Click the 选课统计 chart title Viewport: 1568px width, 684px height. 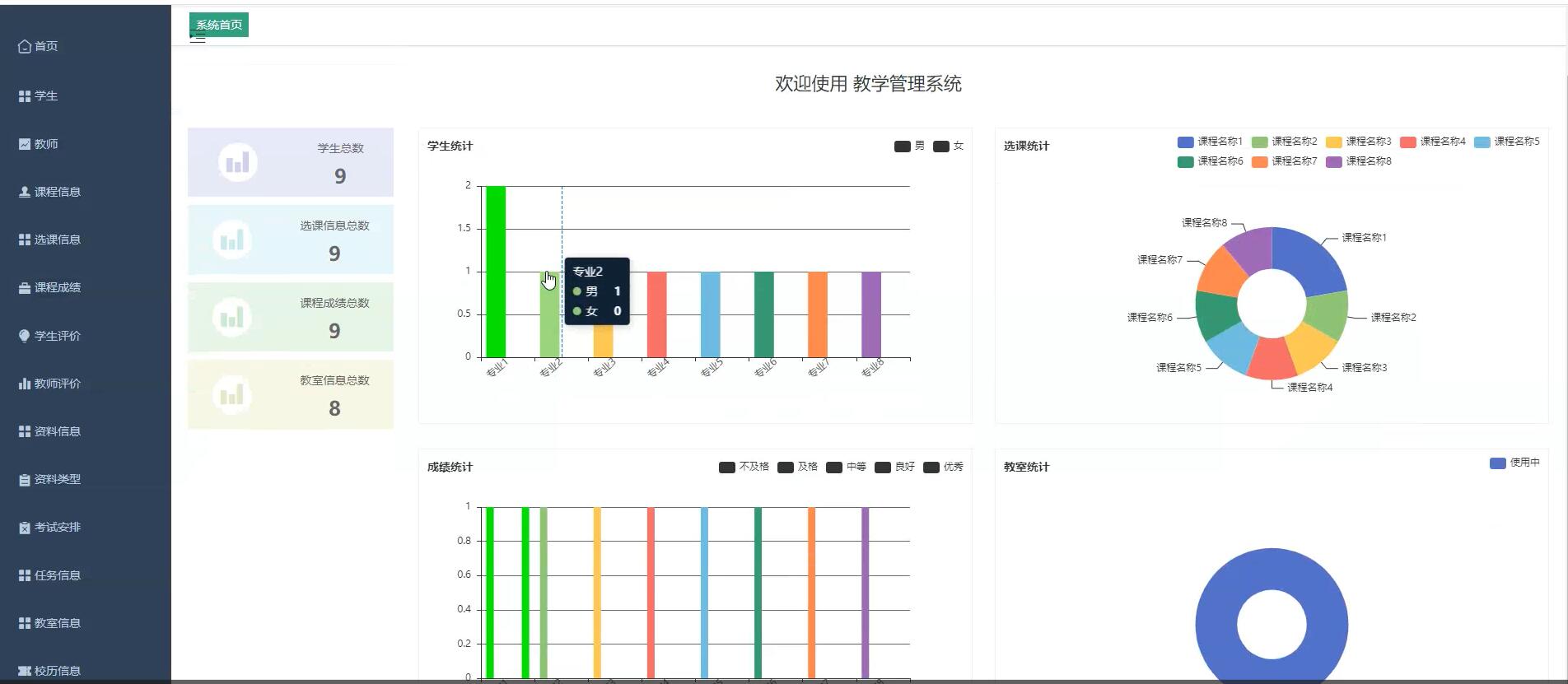1026,146
